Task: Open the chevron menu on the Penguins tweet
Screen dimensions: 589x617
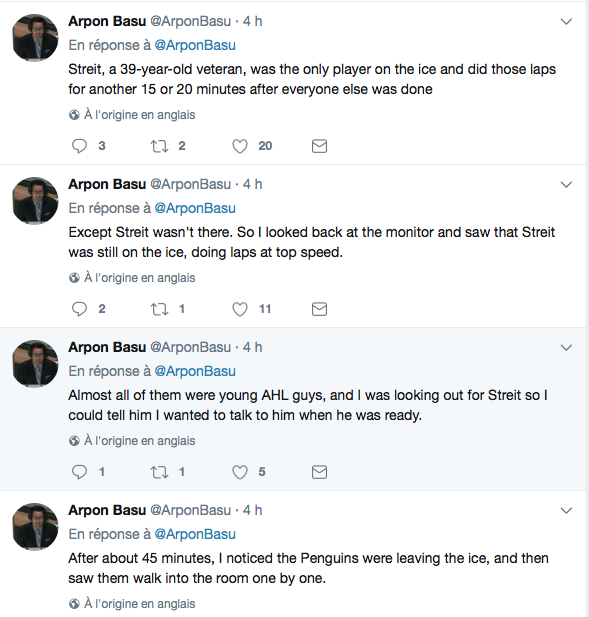Action: pyautogui.click(x=566, y=510)
